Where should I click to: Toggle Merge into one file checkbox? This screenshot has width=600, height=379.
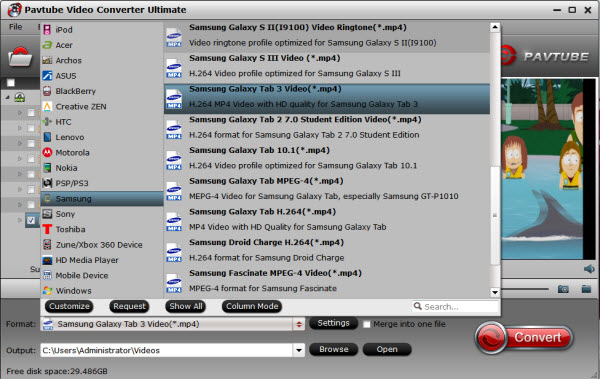367,324
